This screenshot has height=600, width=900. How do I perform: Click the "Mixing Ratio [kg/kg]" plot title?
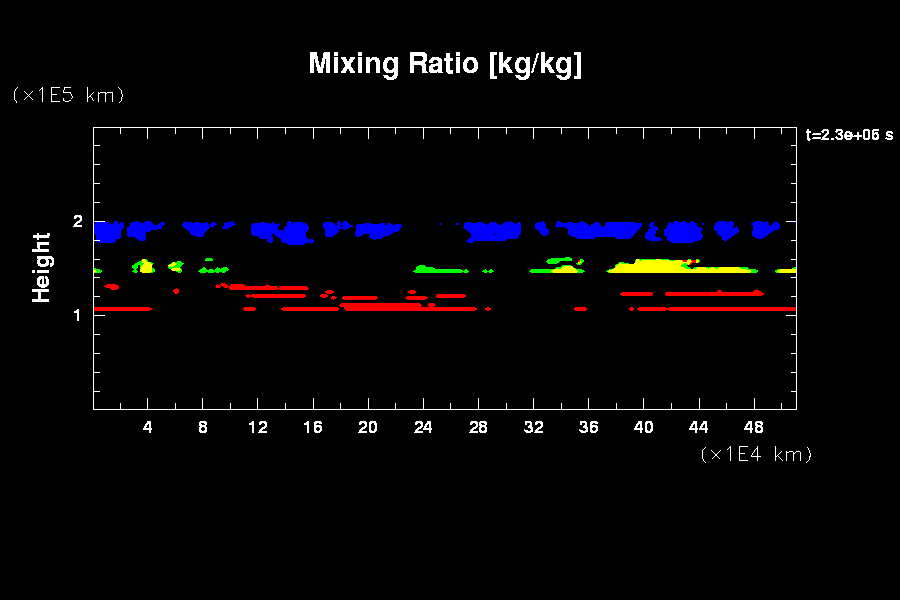(x=445, y=64)
